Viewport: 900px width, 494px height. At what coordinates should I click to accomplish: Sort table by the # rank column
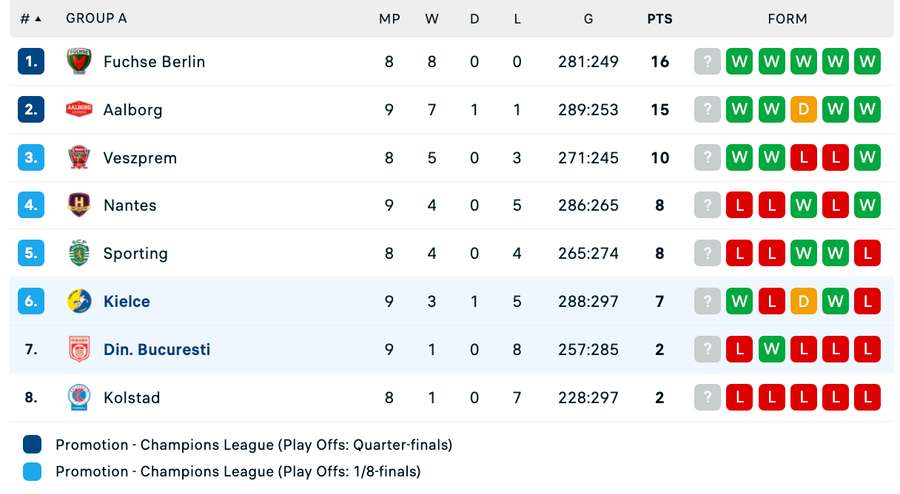[x=30, y=18]
